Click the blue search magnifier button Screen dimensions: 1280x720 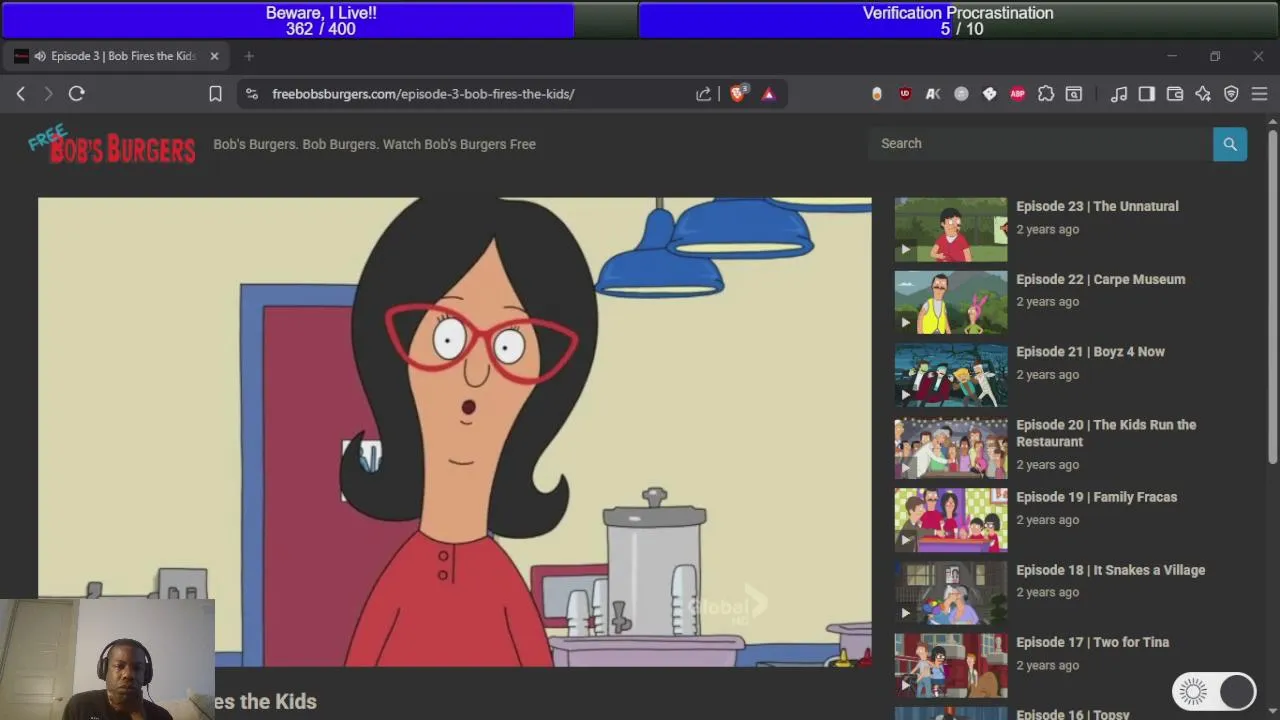point(1230,144)
